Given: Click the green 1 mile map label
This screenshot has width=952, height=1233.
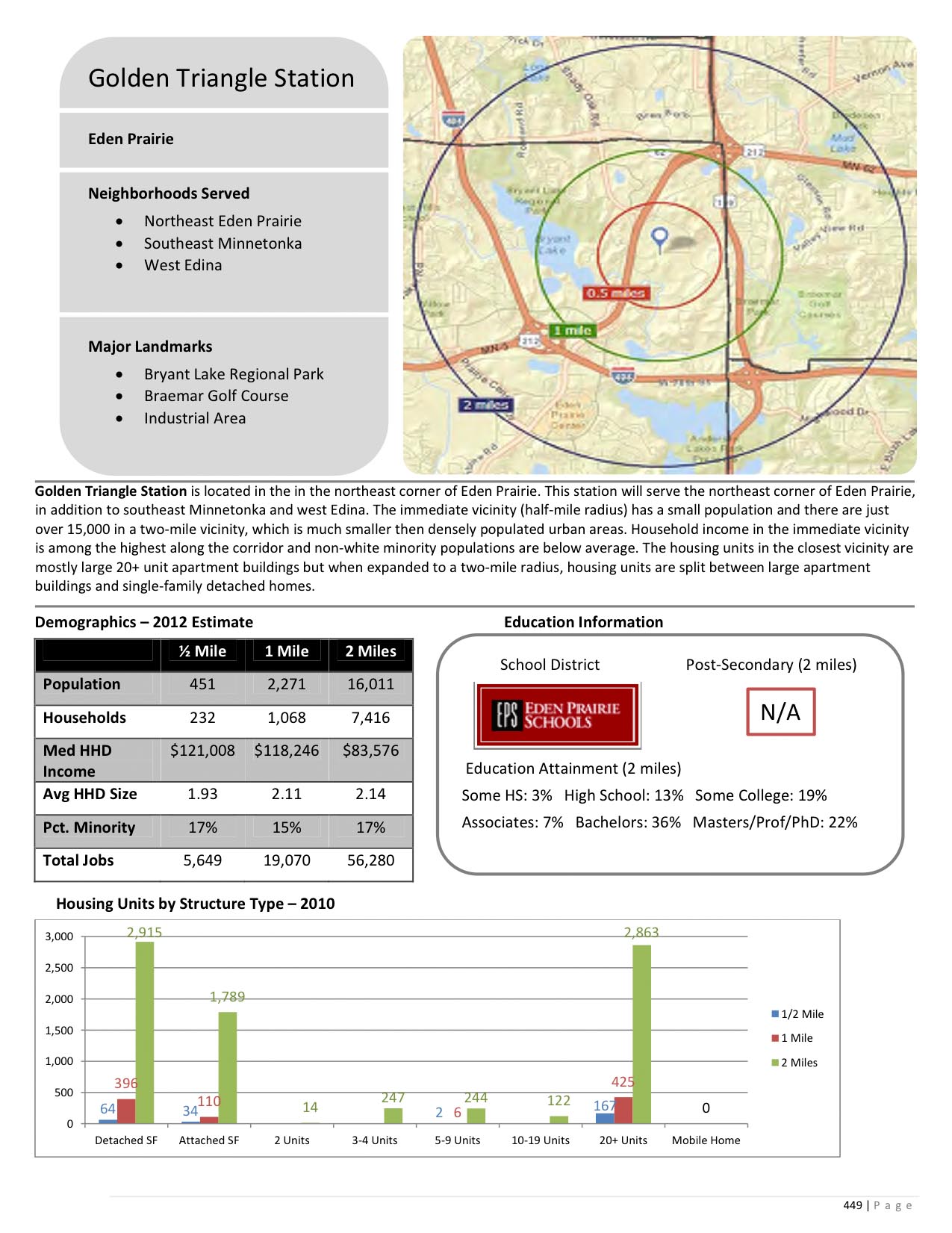Looking at the screenshot, I should [x=573, y=330].
